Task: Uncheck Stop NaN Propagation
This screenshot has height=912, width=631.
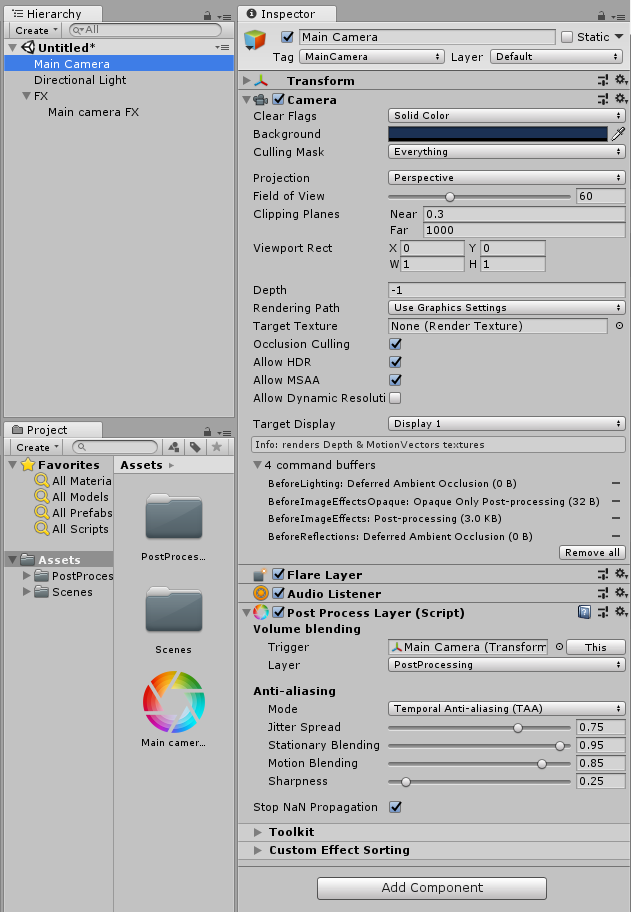Action: (x=395, y=807)
